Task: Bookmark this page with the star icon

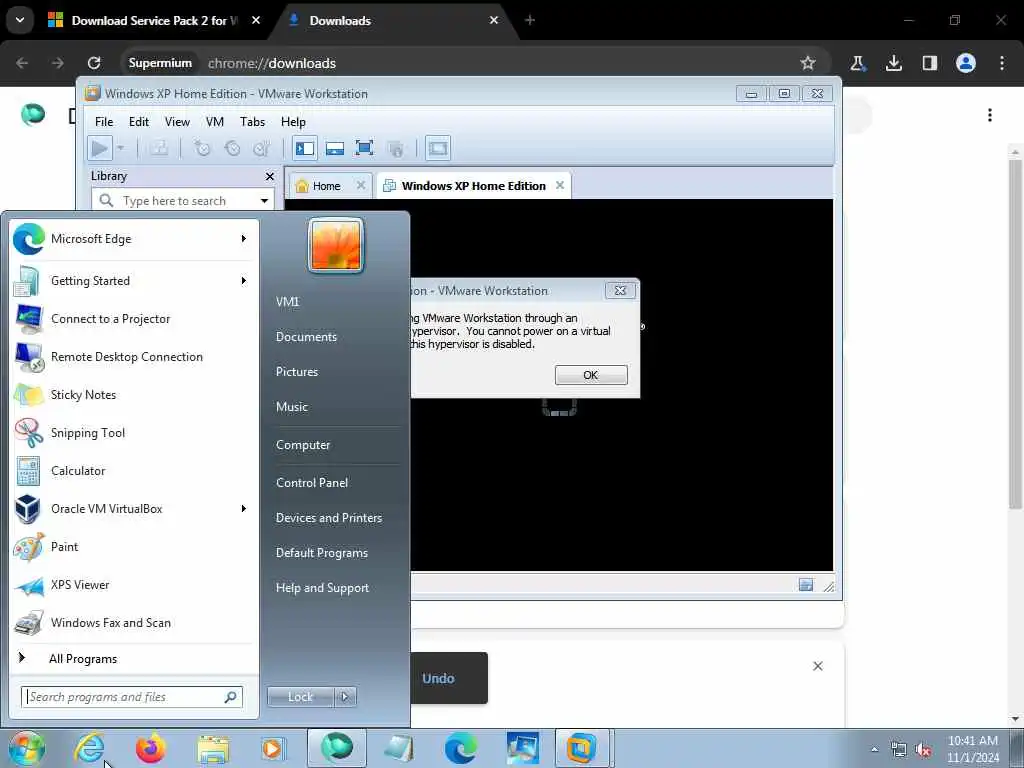Action: pyautogui.click(x=808, y=63)
